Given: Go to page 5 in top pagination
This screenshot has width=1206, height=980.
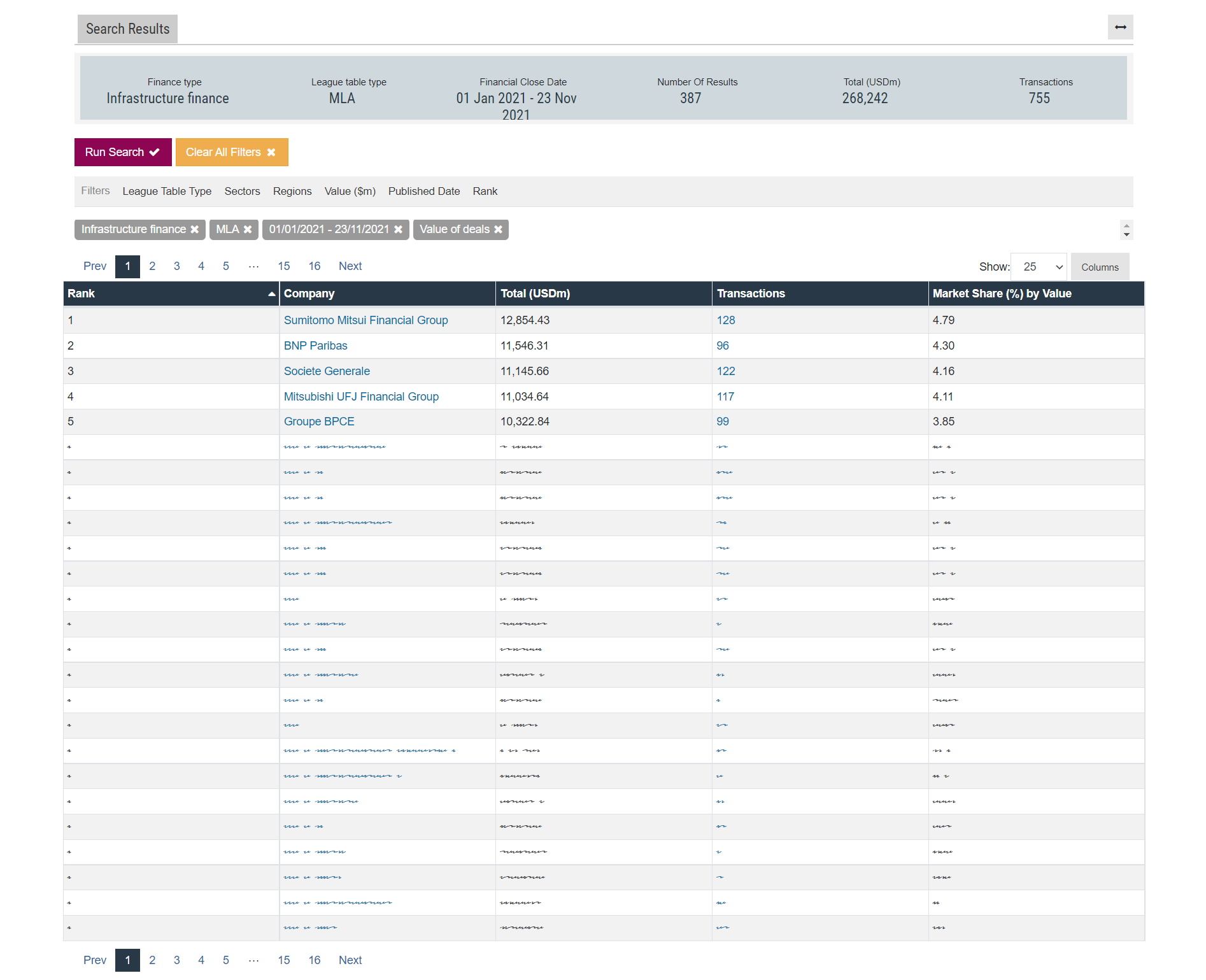Looking at the screenshot, I should click(226, 266).
